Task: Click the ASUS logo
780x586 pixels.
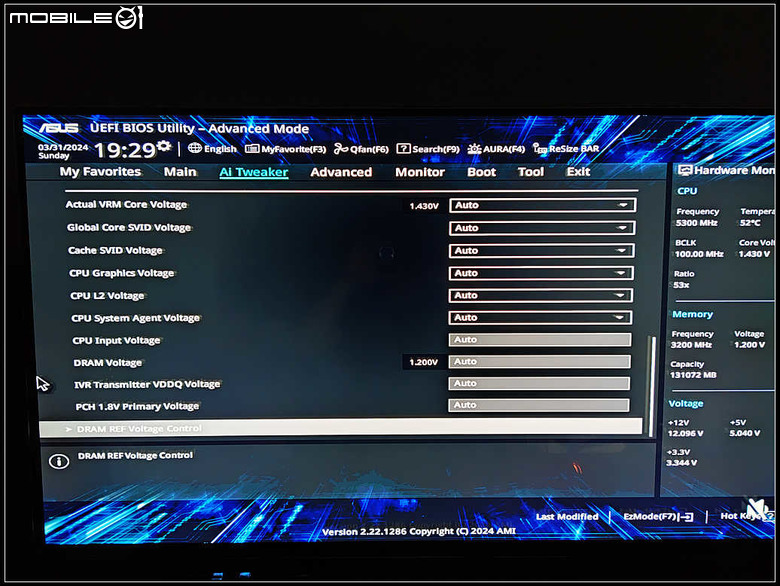Action: tap(59, 128)
